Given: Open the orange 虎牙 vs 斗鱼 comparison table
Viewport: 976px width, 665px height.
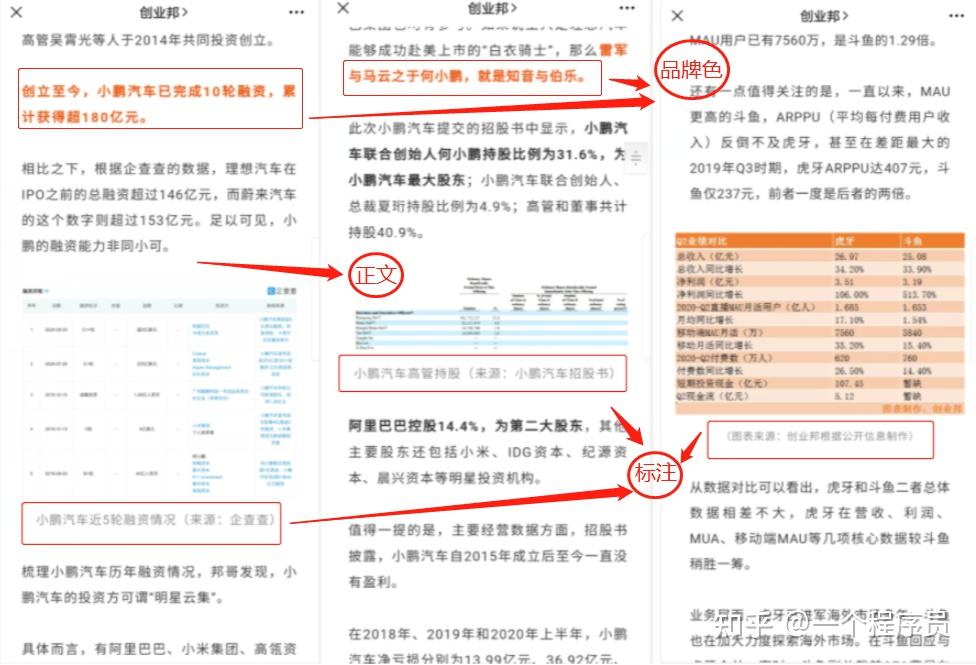Looking at the screenshot, I should [820, 324].
